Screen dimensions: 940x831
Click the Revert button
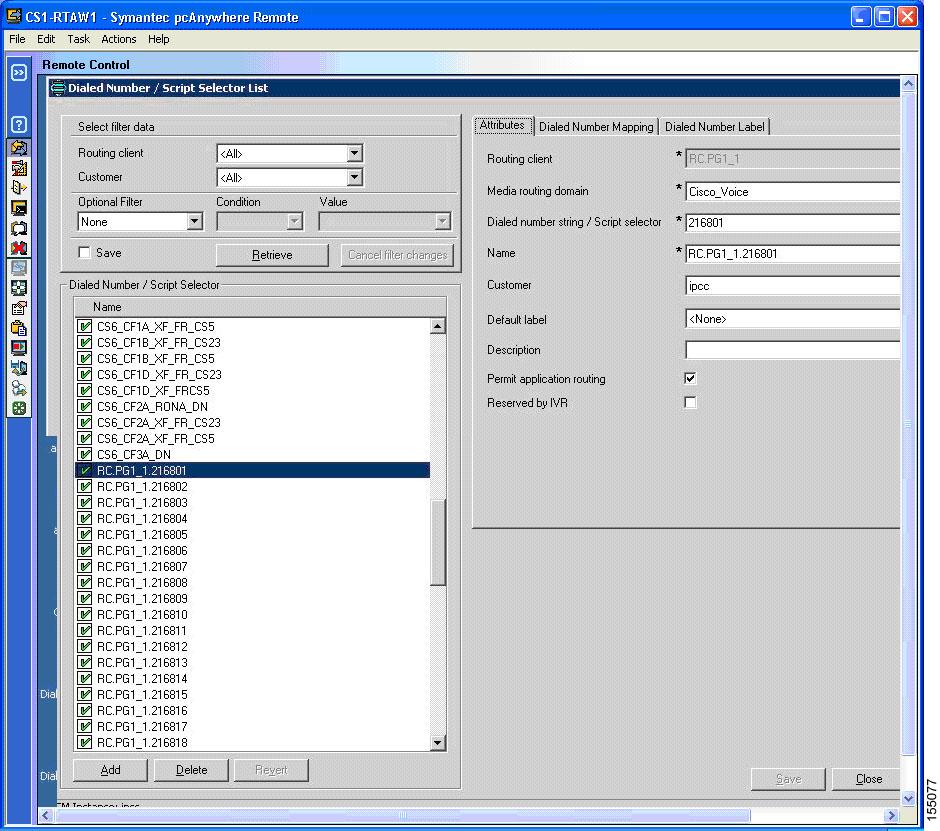click(x=271, y=770)
